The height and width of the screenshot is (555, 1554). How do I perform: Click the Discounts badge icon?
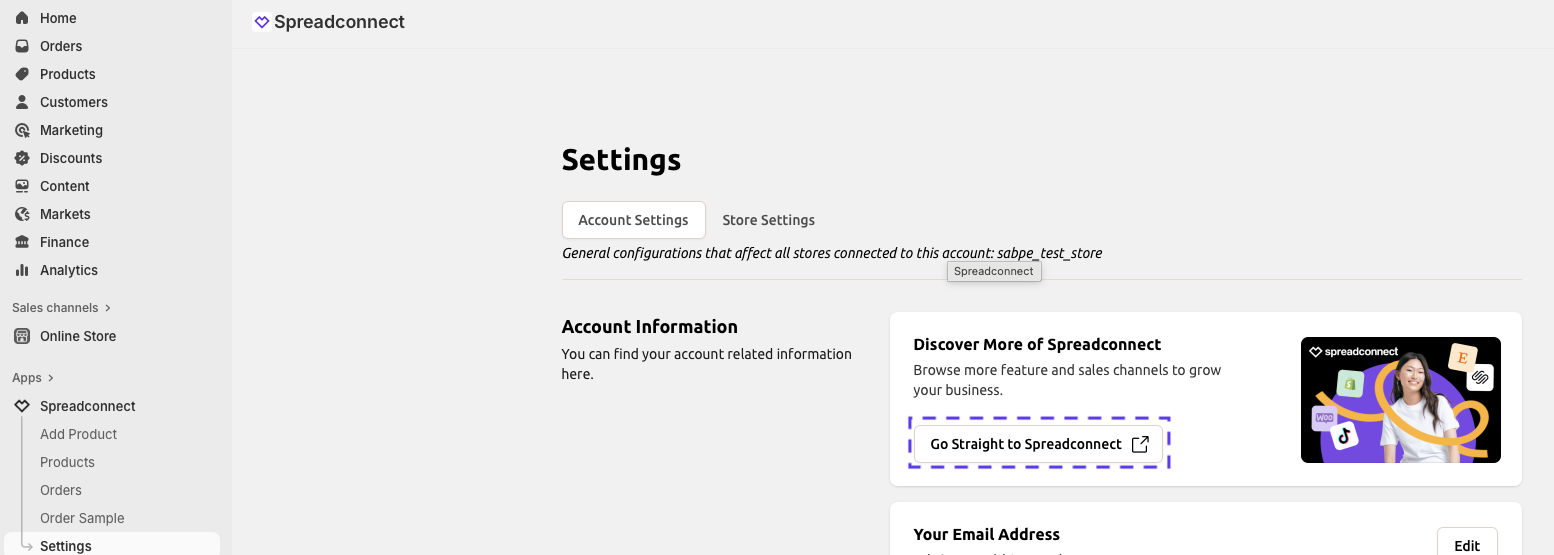(x=22, y=158)
